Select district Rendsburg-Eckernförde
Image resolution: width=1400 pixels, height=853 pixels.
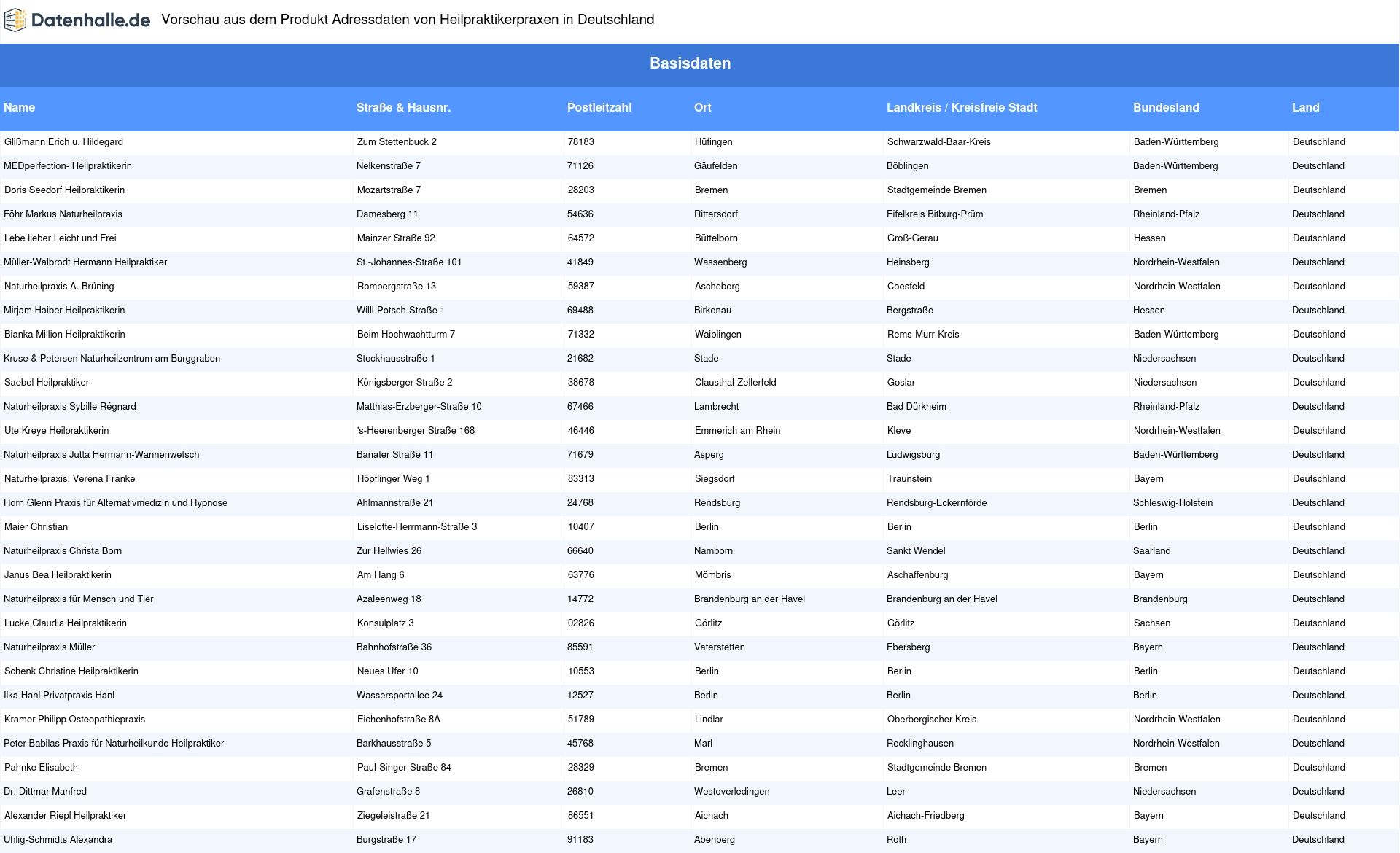(x=936, y=503)
